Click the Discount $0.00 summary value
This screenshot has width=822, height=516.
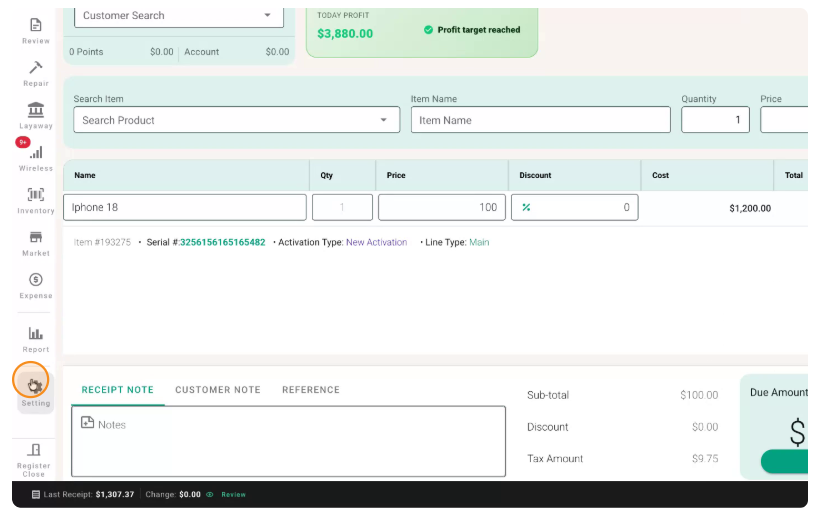pyautogui.click(x=705, y=427)
